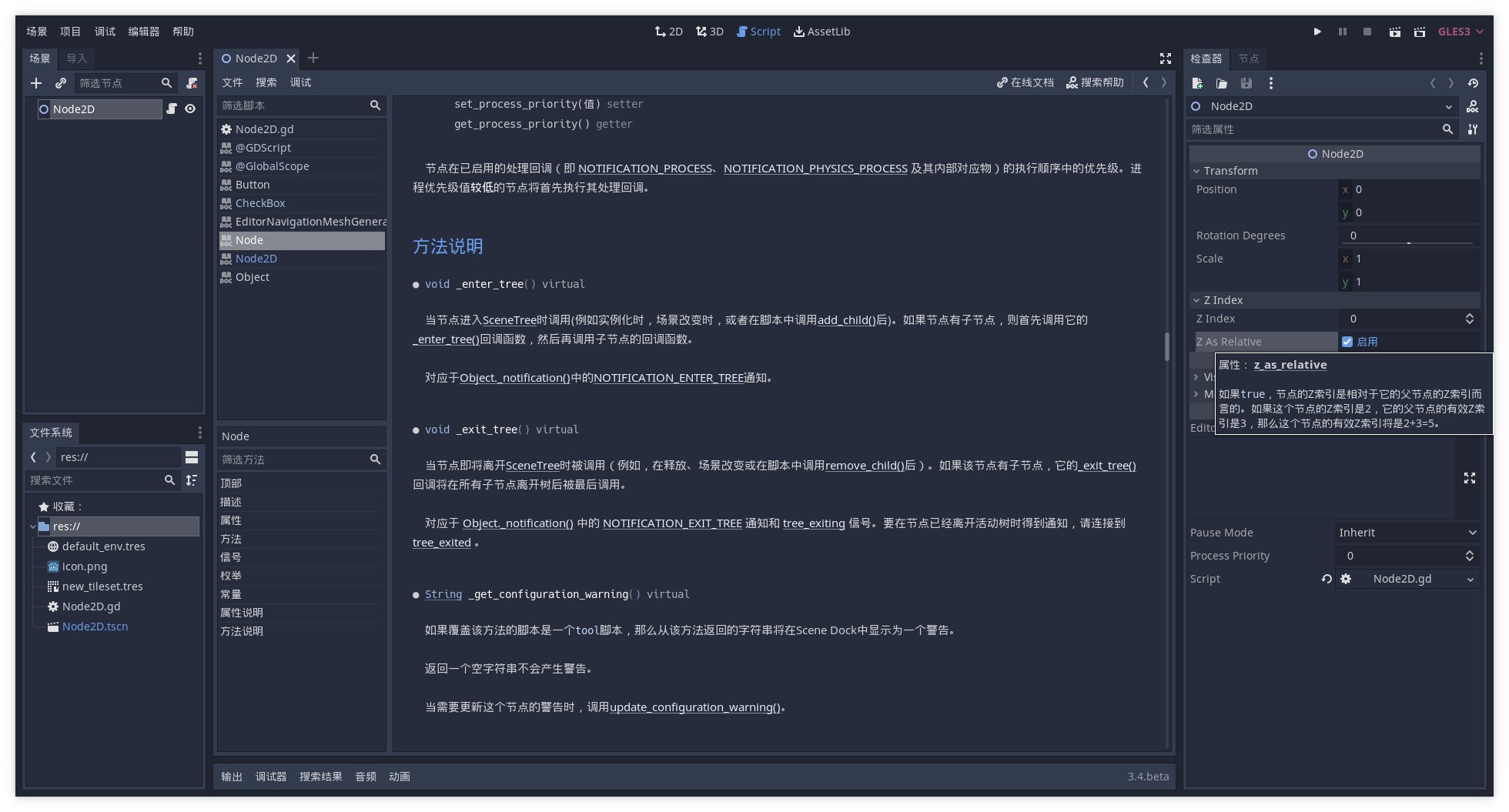Open object history icon in Inspector
Screen dimensions: 1509x812
pos(1473,83)
